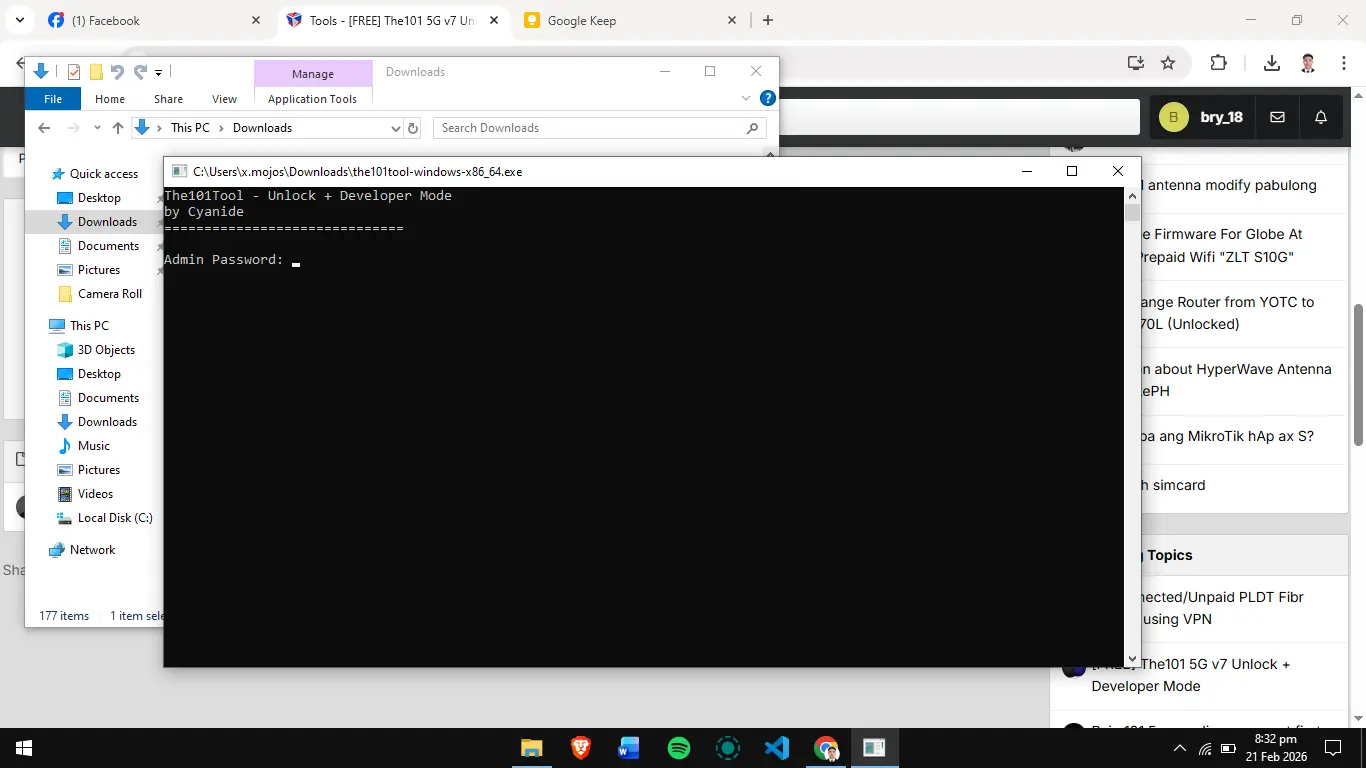Image resolution: width=1366 pixels, height=768 pixels.
Task: Open File Explorer from the taskbar
Action: (x=531, y=748)
